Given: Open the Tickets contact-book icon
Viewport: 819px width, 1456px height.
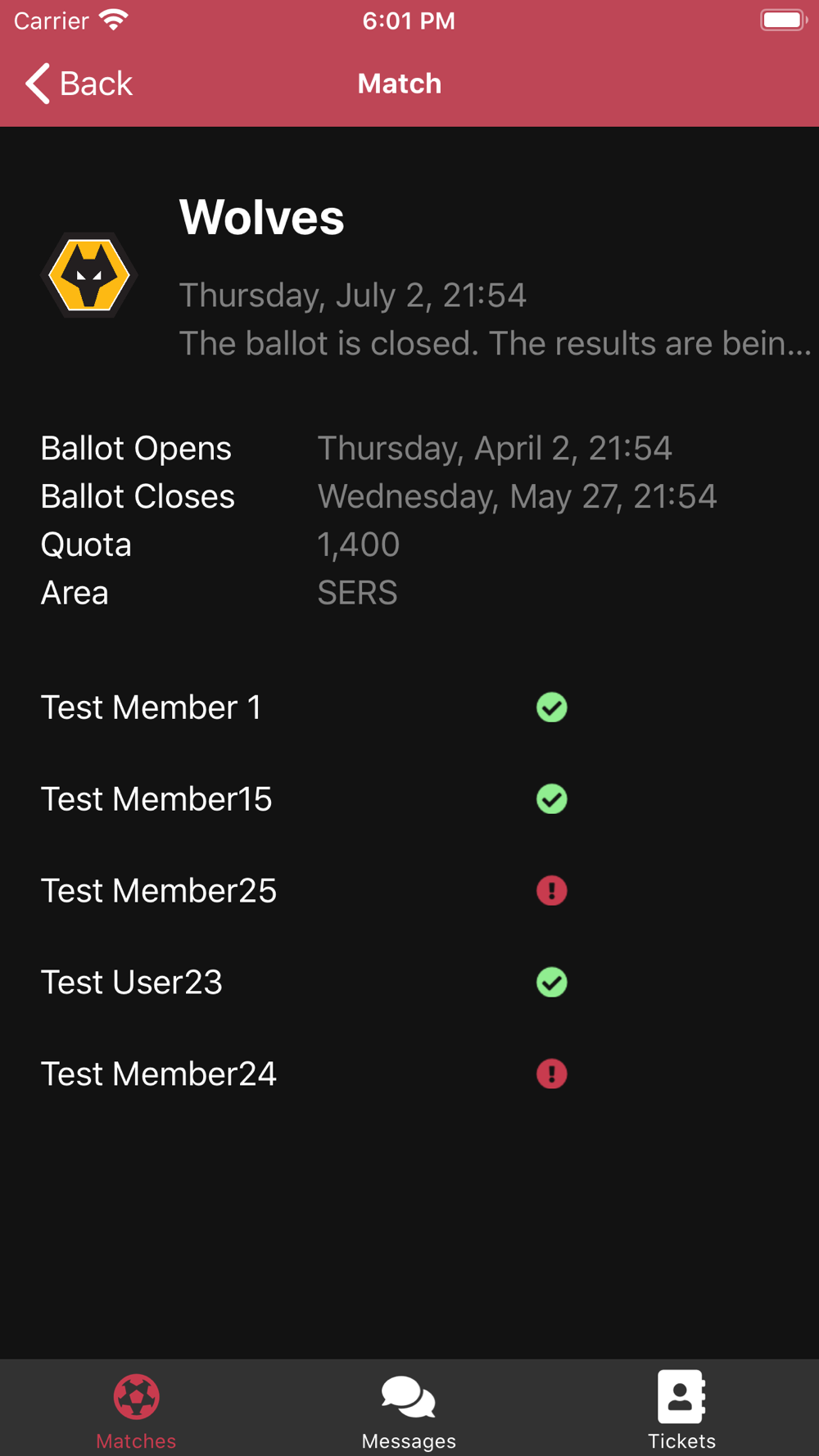Looking at the screenshot, I should click(681, 1396).
